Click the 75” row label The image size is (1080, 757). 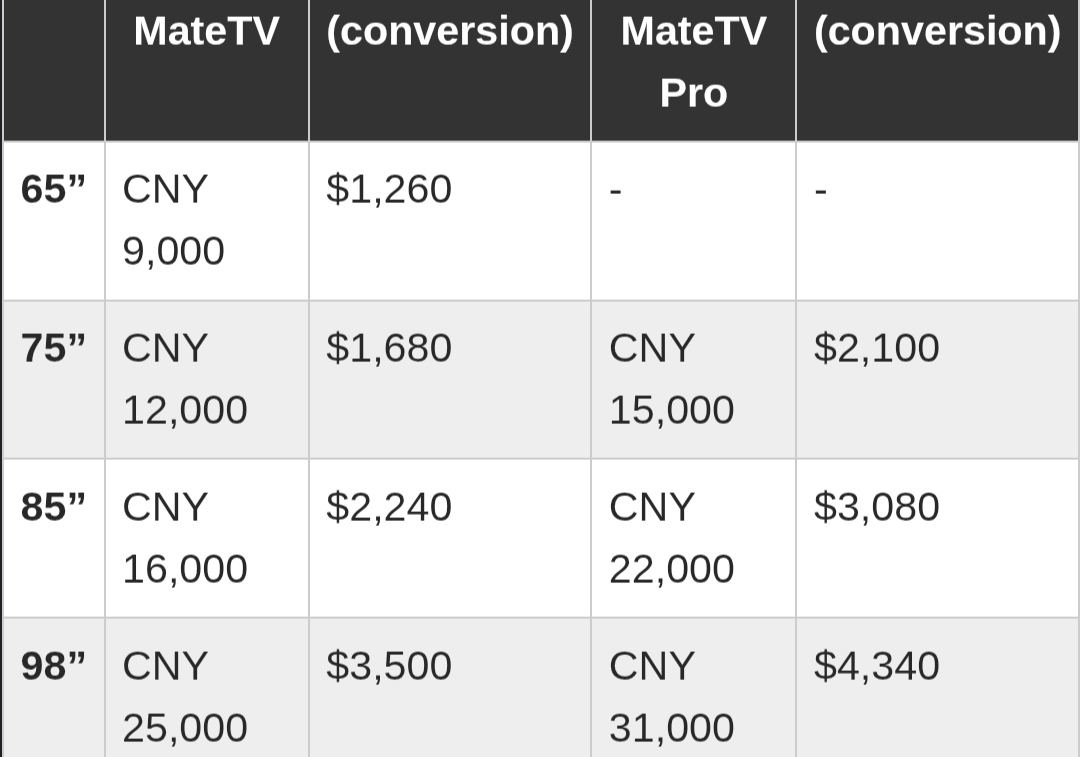(53, 348)
